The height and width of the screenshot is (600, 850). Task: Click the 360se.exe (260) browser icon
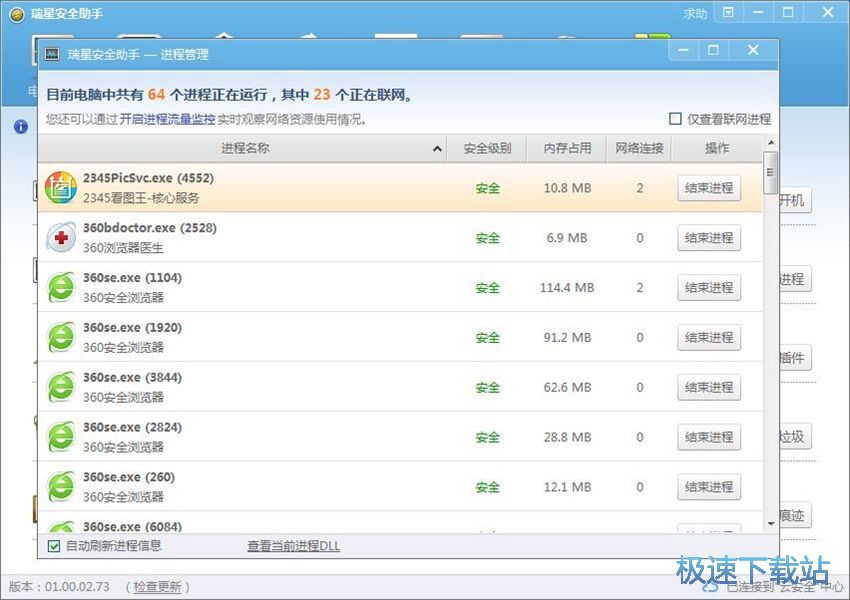(x=61, y=487)
